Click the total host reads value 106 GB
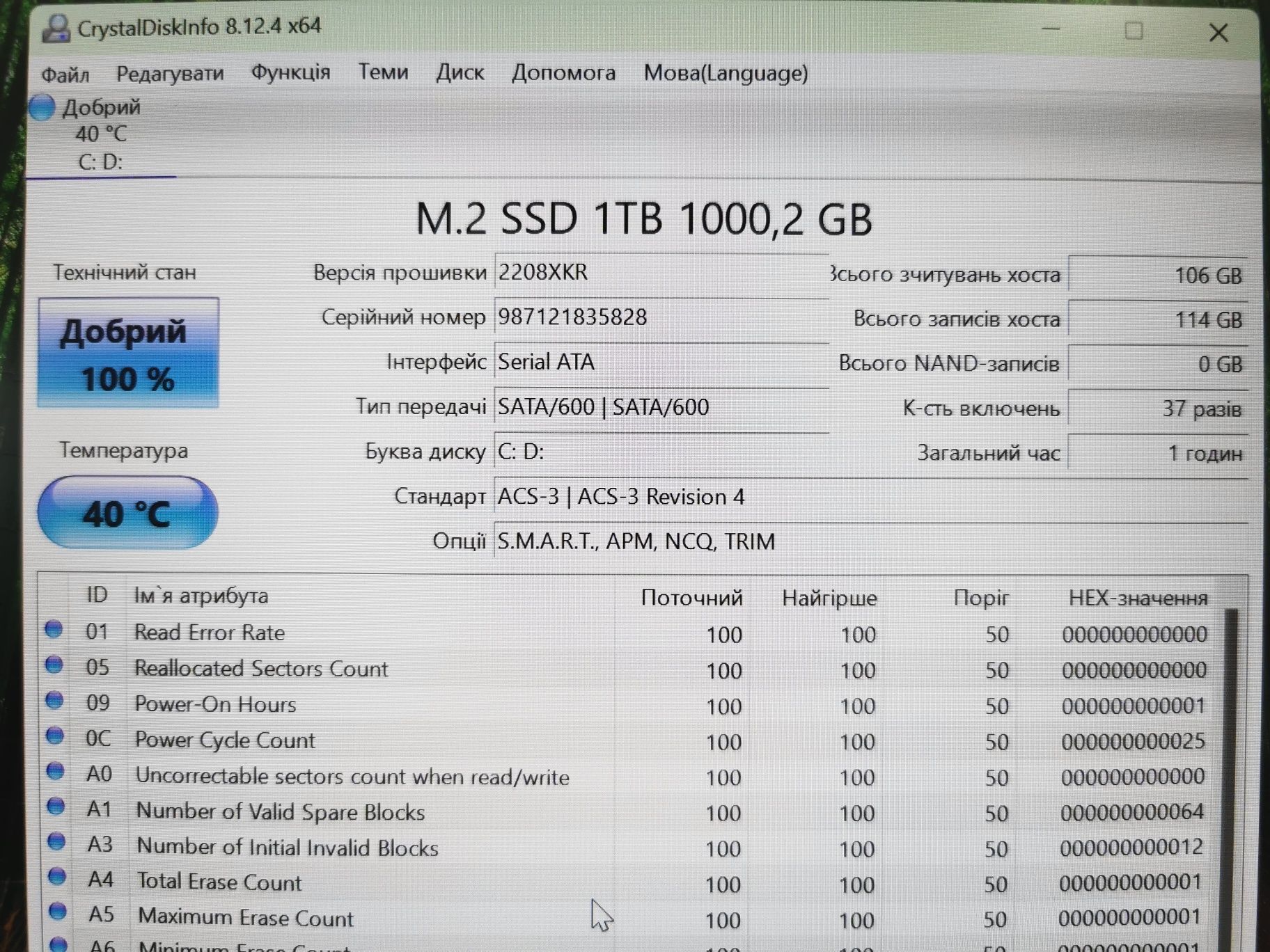 1158,275
